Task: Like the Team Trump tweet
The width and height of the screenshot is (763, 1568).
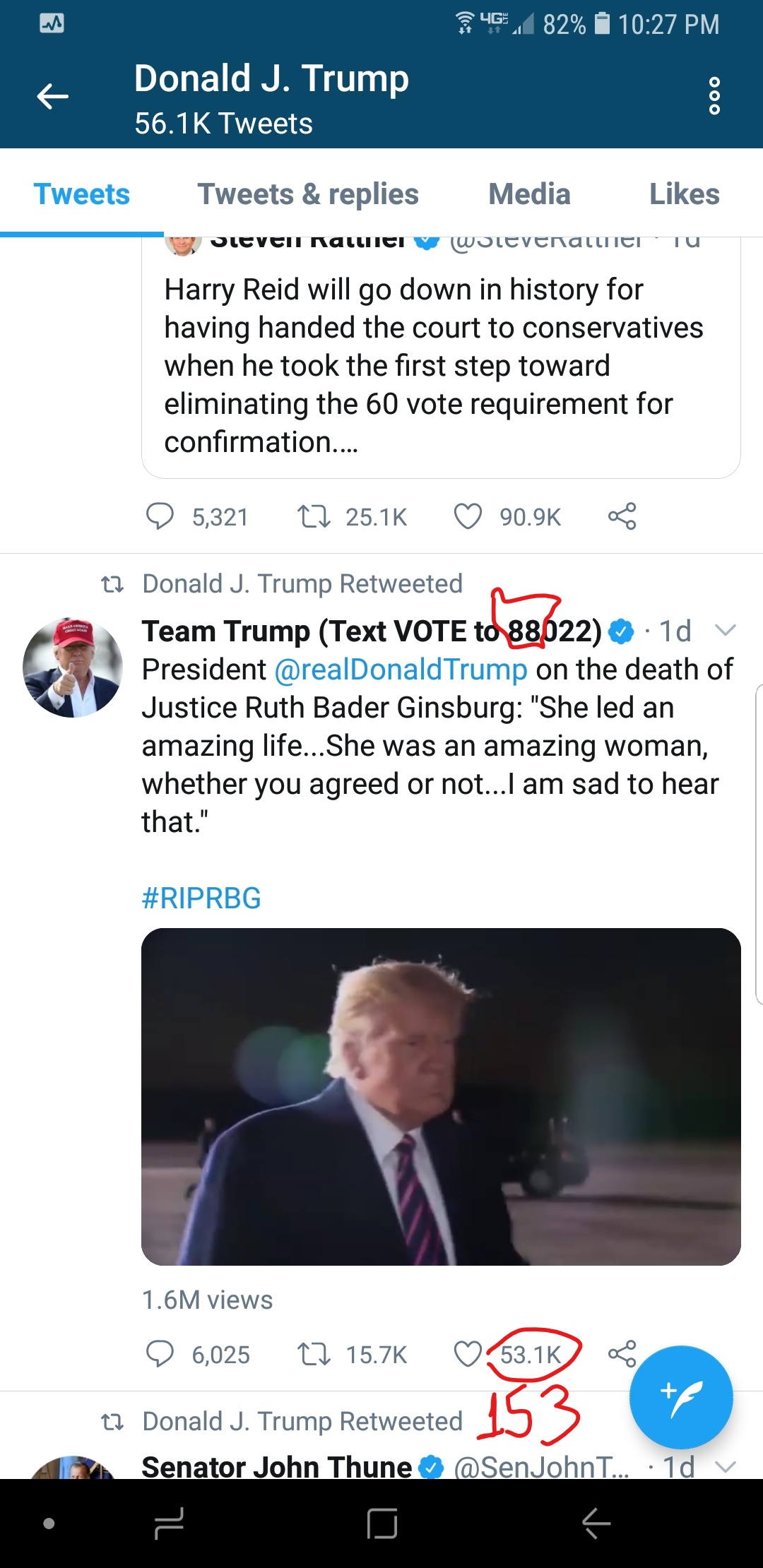Action: (x=468, y=1354)
